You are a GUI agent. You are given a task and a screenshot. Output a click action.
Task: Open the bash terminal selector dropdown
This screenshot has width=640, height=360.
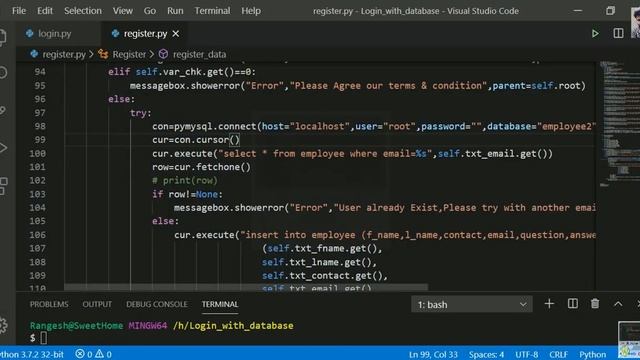click(x=471, y=304)
